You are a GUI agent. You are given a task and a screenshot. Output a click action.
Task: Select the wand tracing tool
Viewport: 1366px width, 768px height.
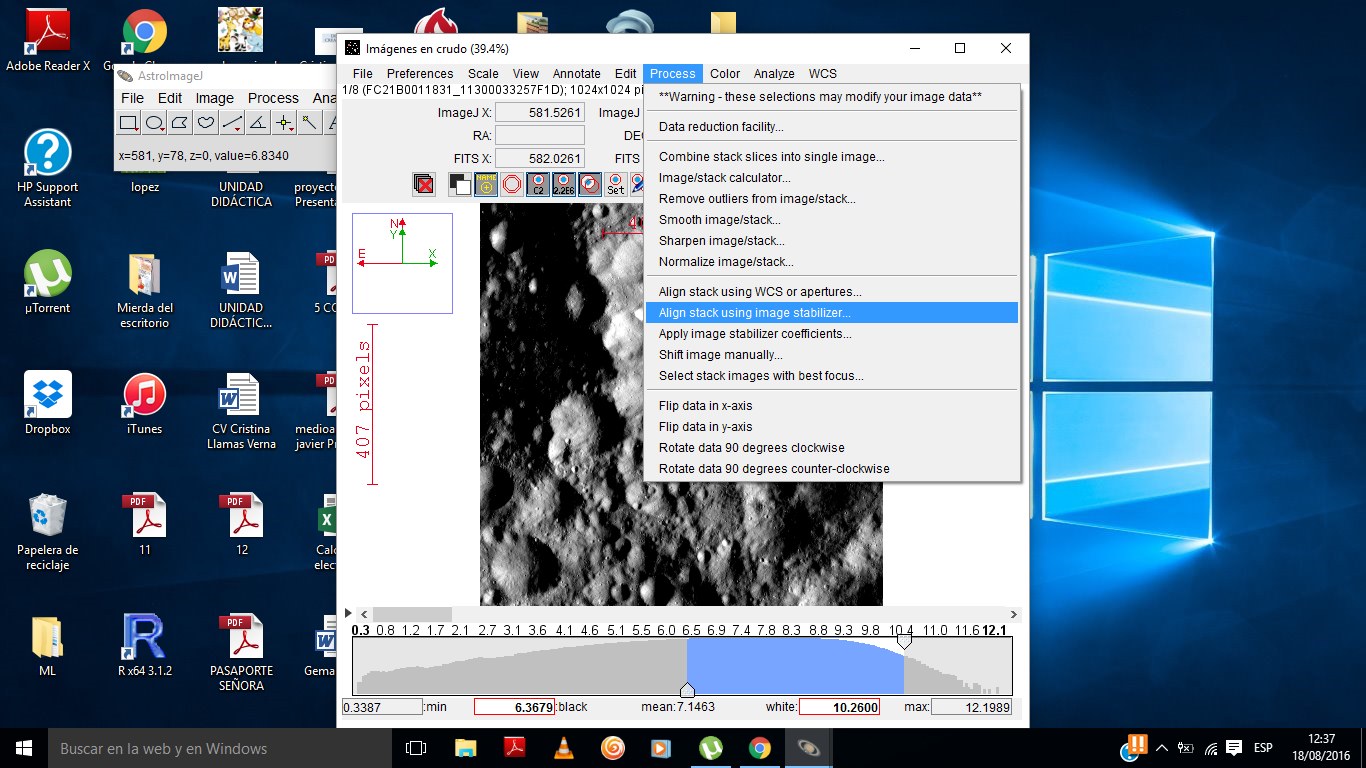(310, 123)
